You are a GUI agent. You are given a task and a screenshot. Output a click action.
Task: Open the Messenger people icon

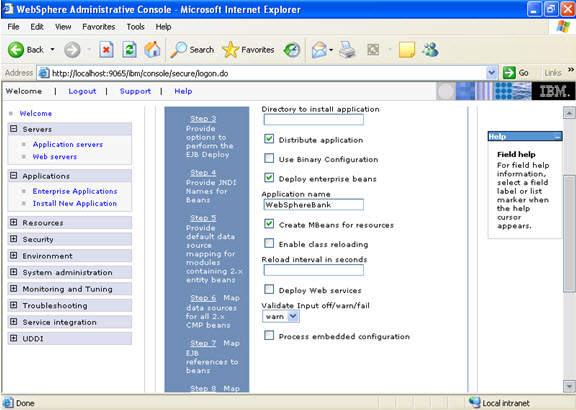tap(430, 50)
